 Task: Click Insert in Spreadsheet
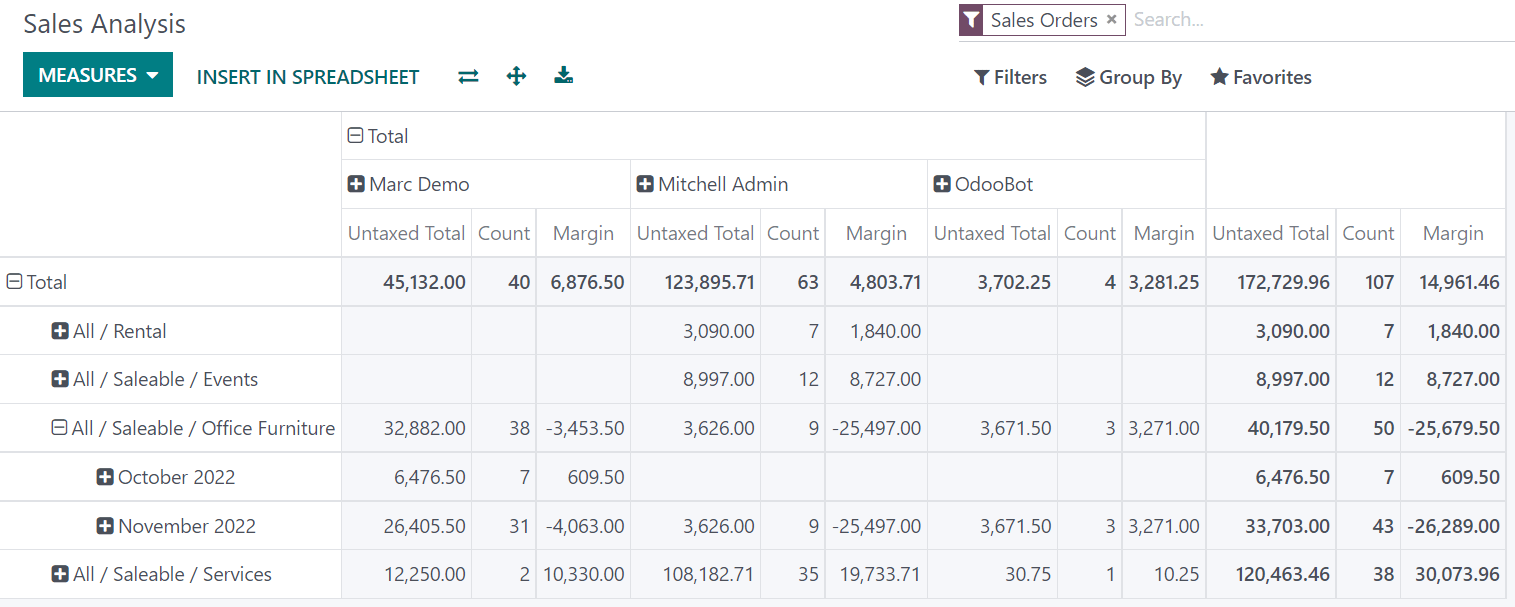tap(307, 77)
